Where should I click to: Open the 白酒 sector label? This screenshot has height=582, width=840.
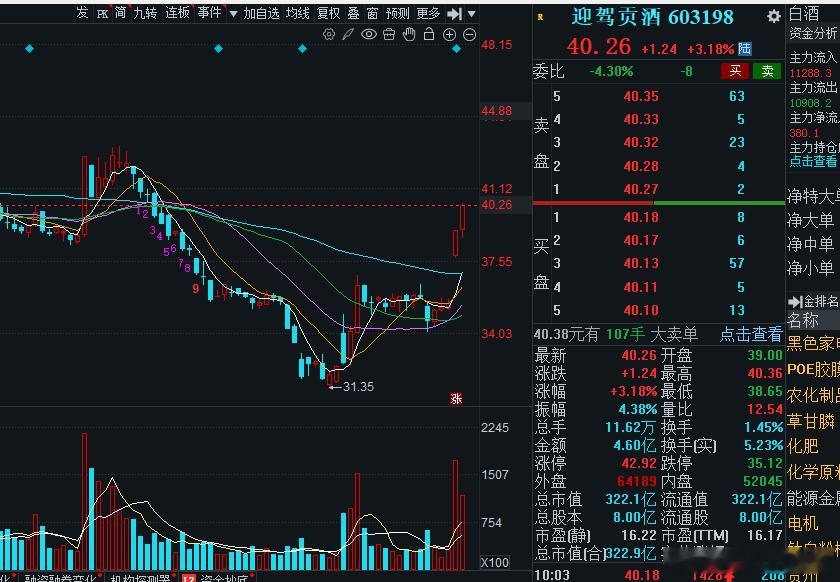[x=805, y=13]
